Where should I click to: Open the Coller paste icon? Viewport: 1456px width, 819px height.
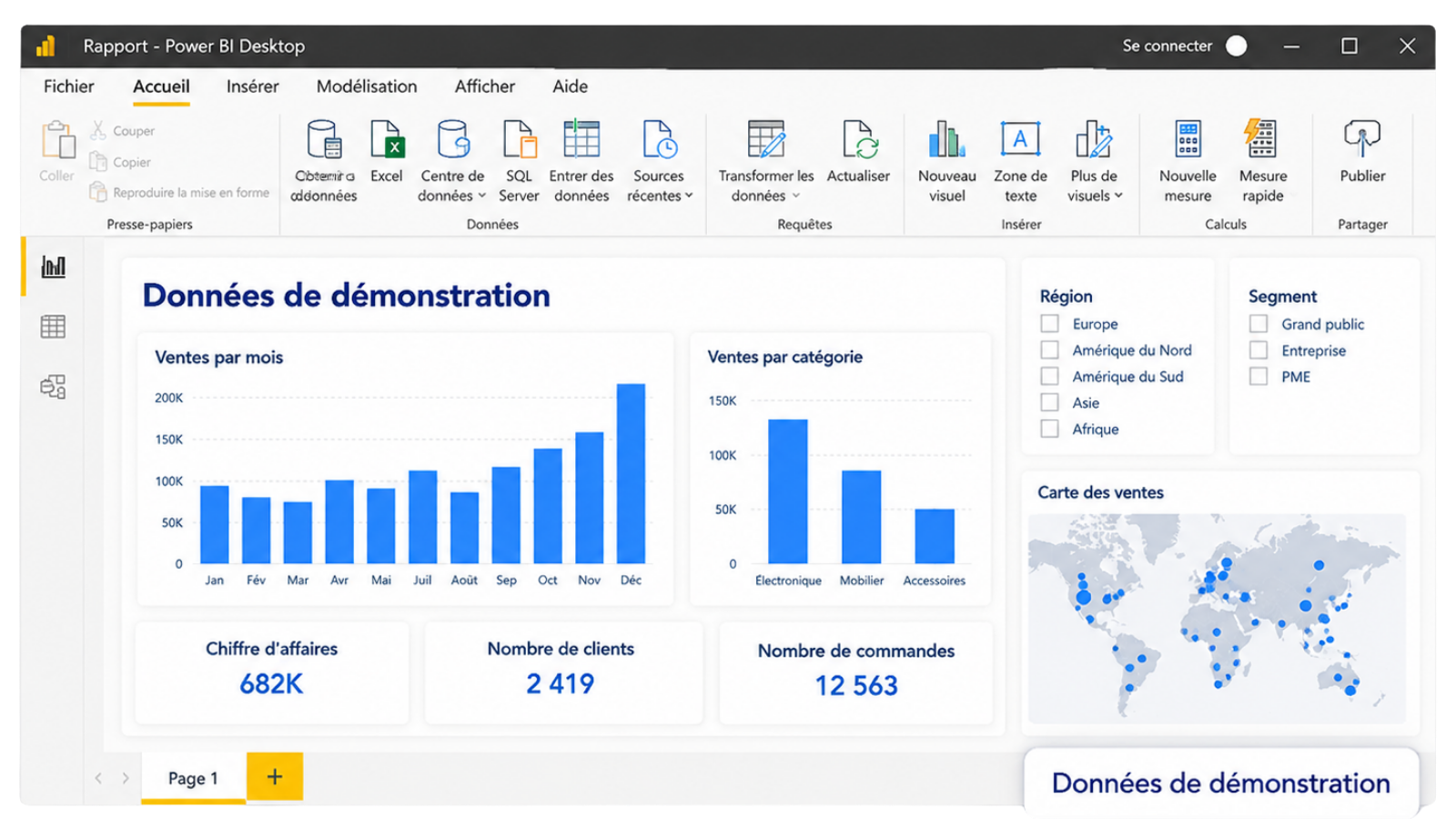point(57,140)
